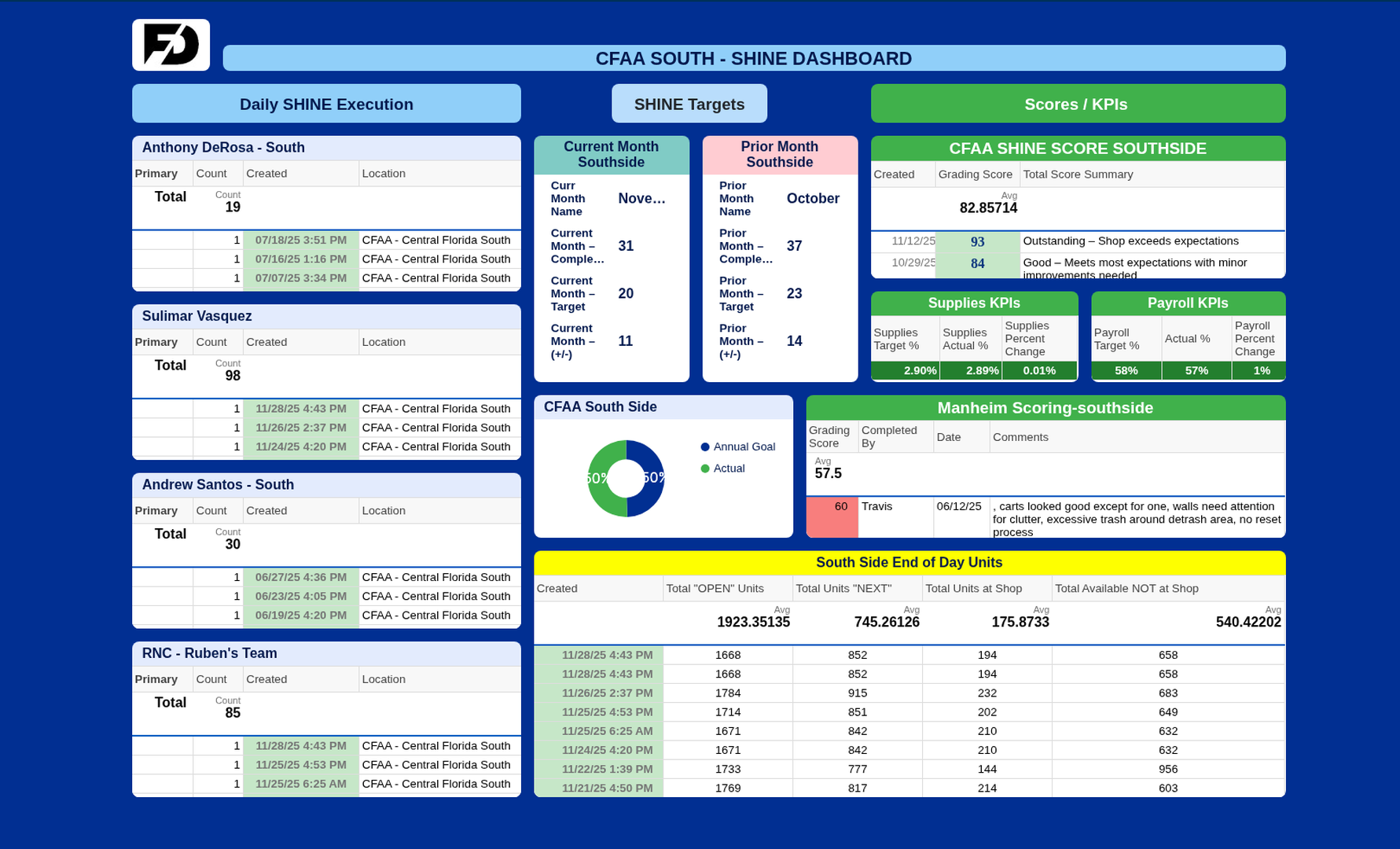The image size is (1400, 849).
Task: Select the October prior month name value
Action: pos(813,199)
